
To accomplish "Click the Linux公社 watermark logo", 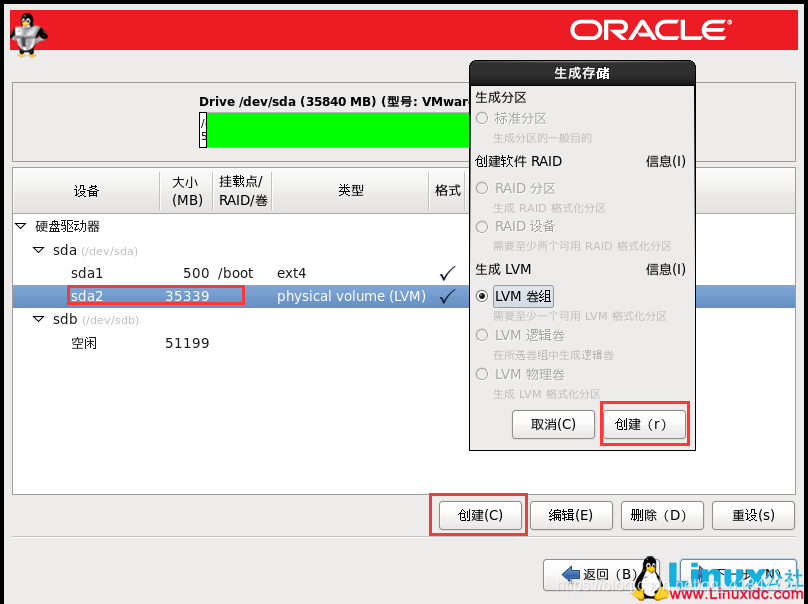I will click(740, 578).
